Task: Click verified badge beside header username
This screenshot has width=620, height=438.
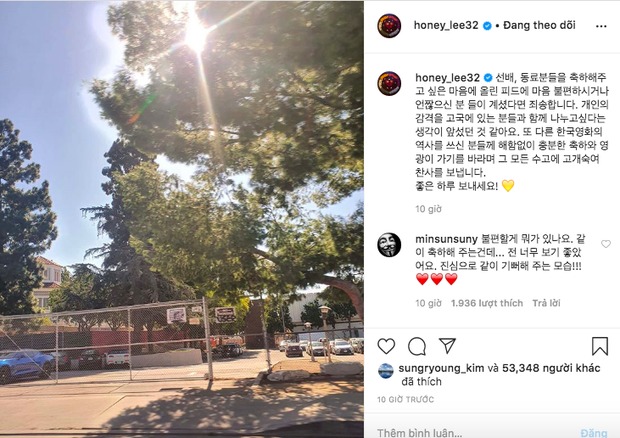Action: (487, 26)
